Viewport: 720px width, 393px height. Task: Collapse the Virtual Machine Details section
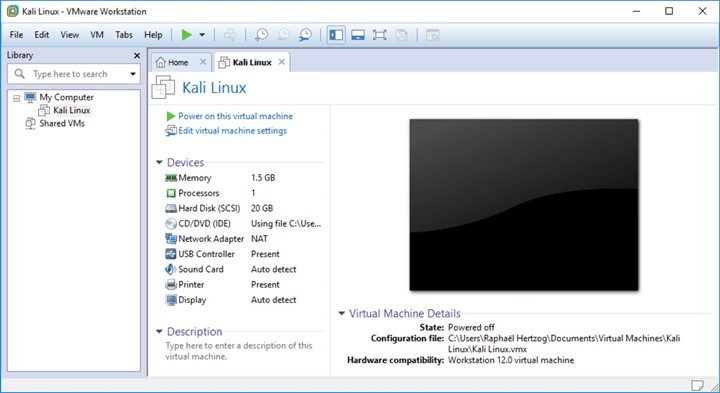click(x=341, y=314)
